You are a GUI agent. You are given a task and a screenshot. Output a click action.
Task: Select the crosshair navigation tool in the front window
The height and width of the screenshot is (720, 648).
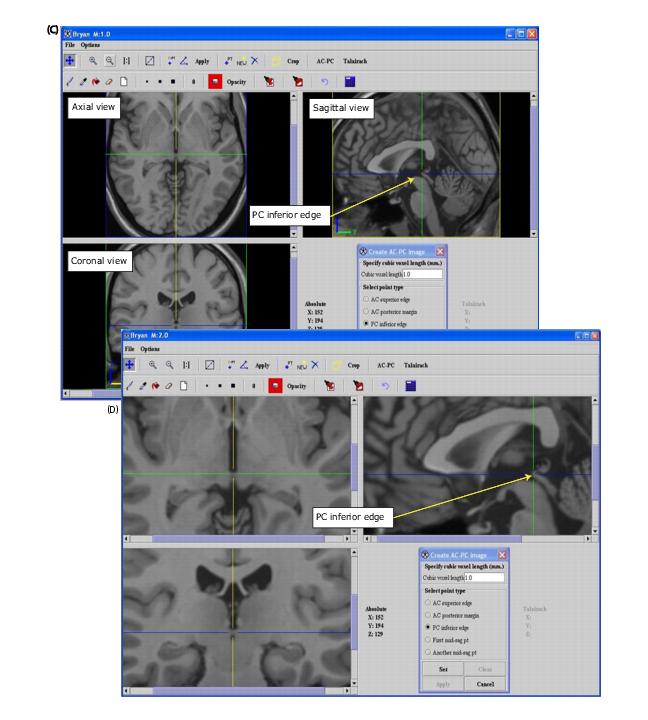coord(131,366)
